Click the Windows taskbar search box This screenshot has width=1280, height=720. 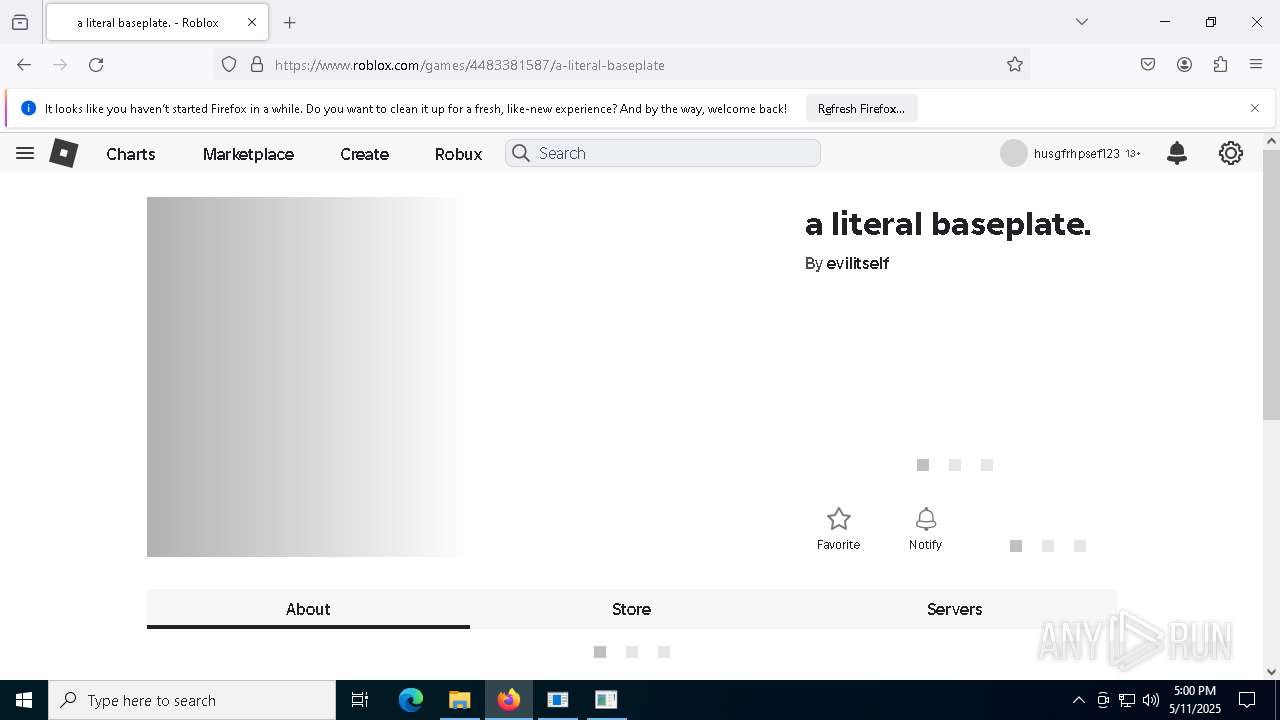coord(192,700)
